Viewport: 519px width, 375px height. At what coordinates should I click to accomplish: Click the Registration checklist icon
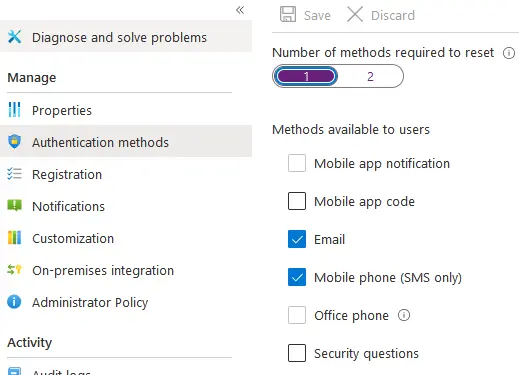click(x=14, y=174)
